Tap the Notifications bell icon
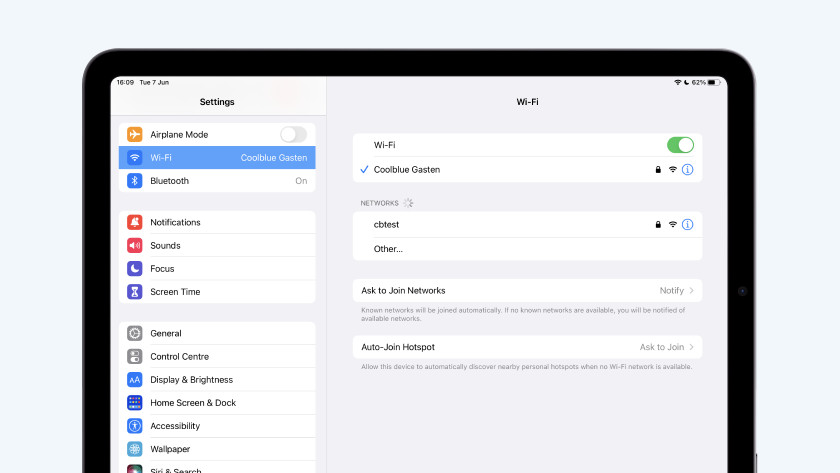 click(x=135, y=222)
